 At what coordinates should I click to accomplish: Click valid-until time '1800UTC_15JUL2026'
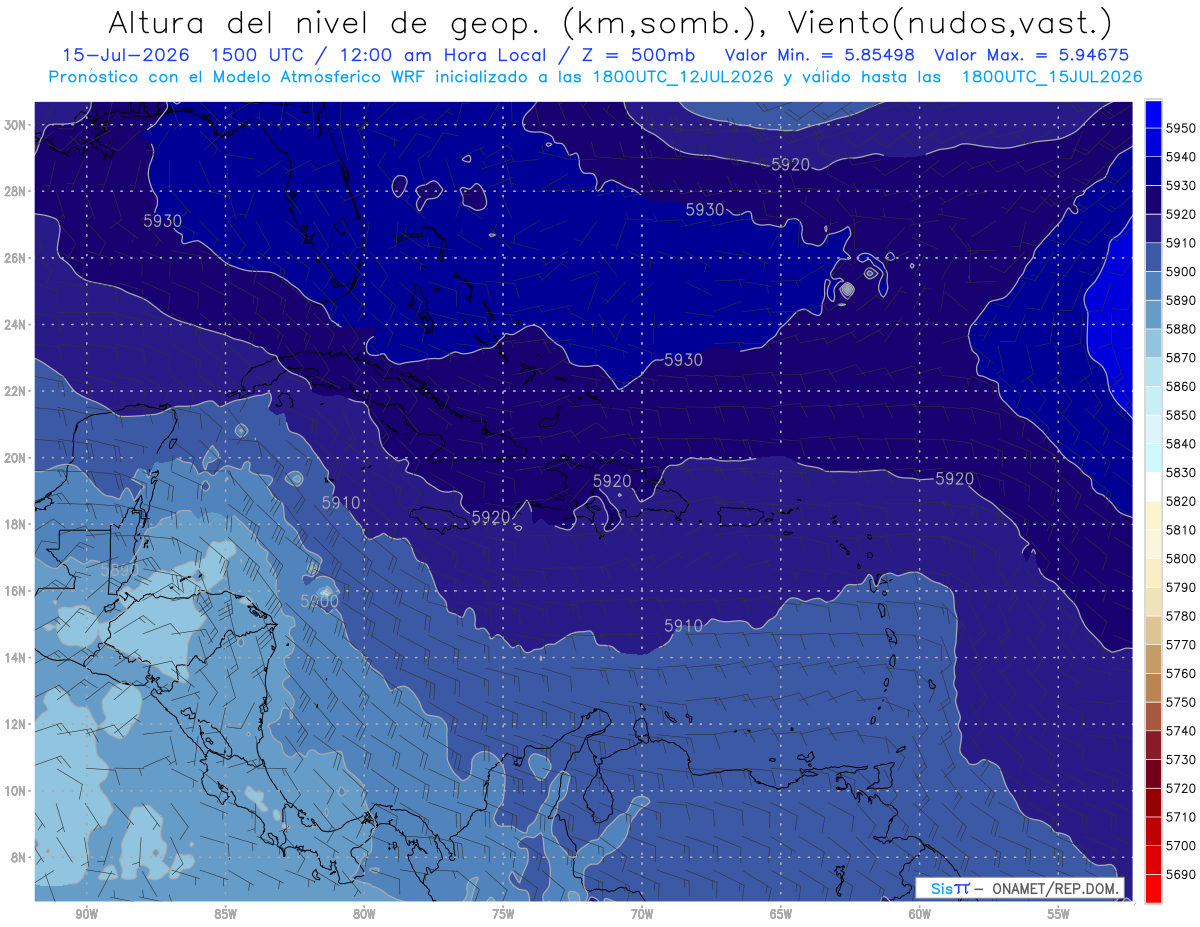(1051, 76)
